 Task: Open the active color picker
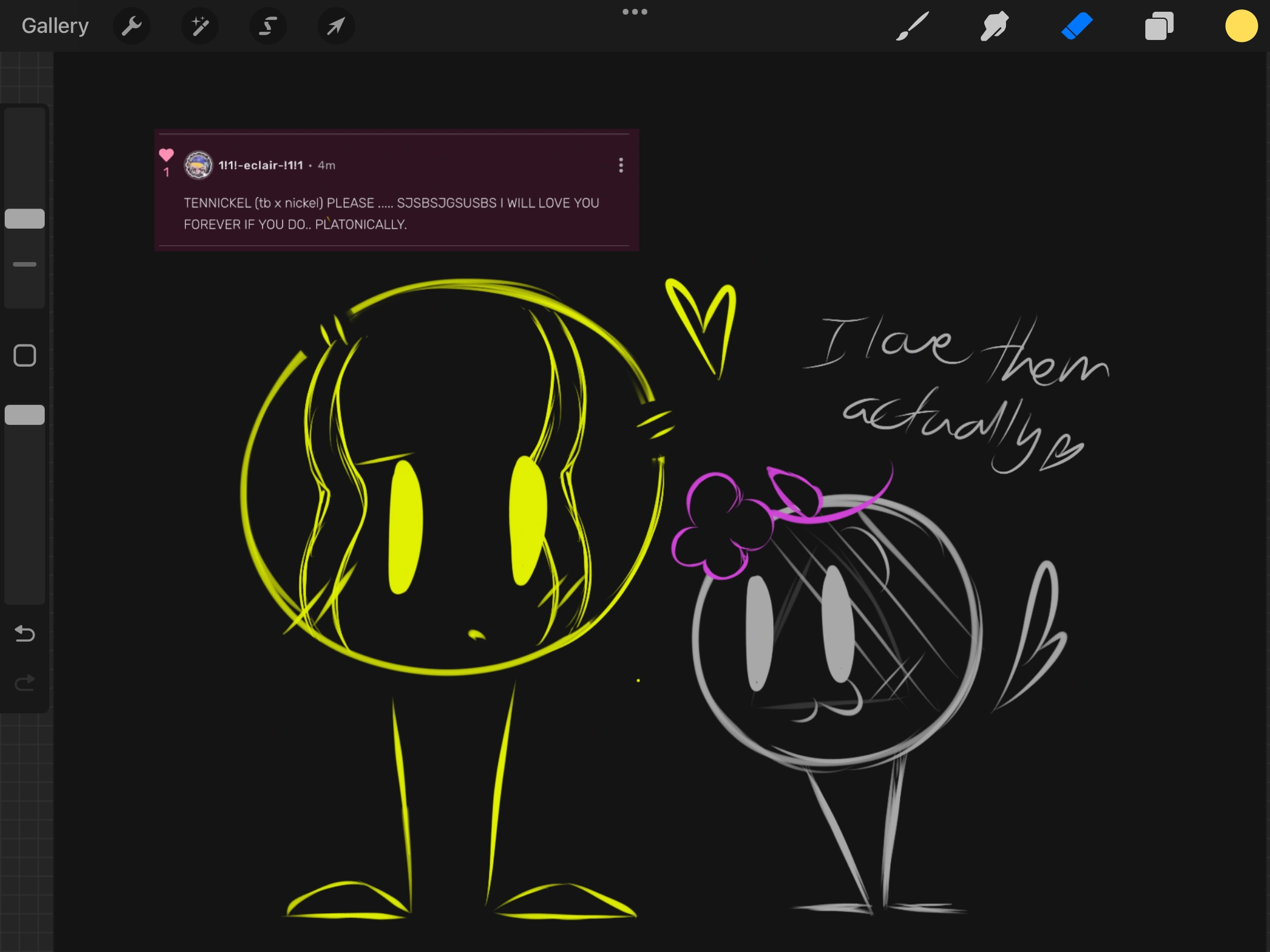click(1241, 26)
